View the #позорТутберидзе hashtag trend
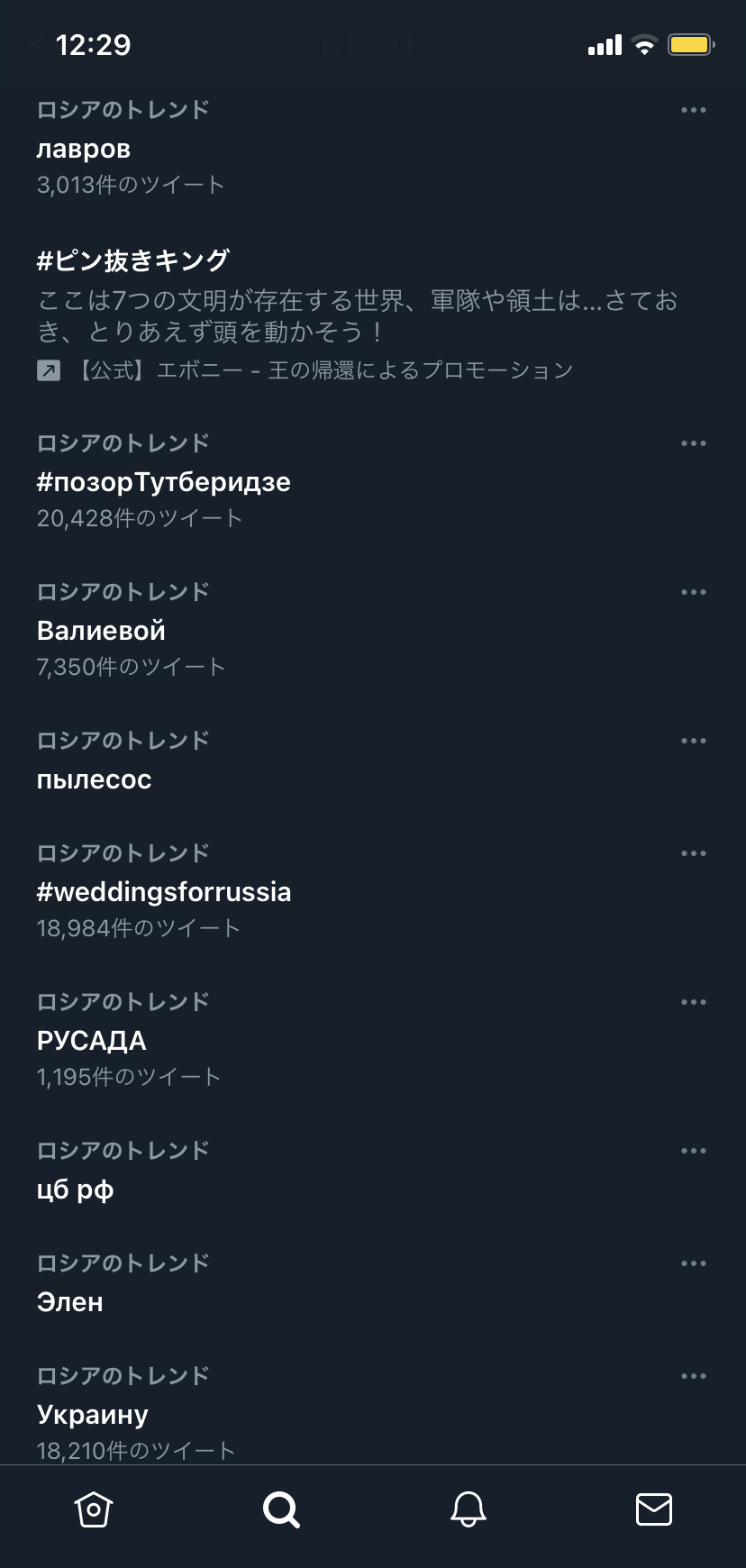The height and width of the screenshot is (1568, 746). click(x=164, y=483)
